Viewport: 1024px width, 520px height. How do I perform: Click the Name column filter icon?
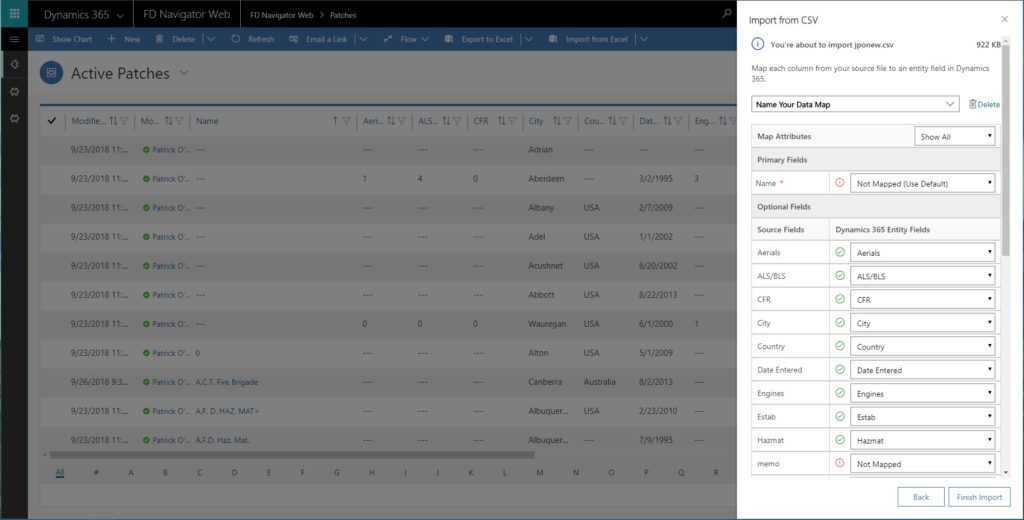346,121
